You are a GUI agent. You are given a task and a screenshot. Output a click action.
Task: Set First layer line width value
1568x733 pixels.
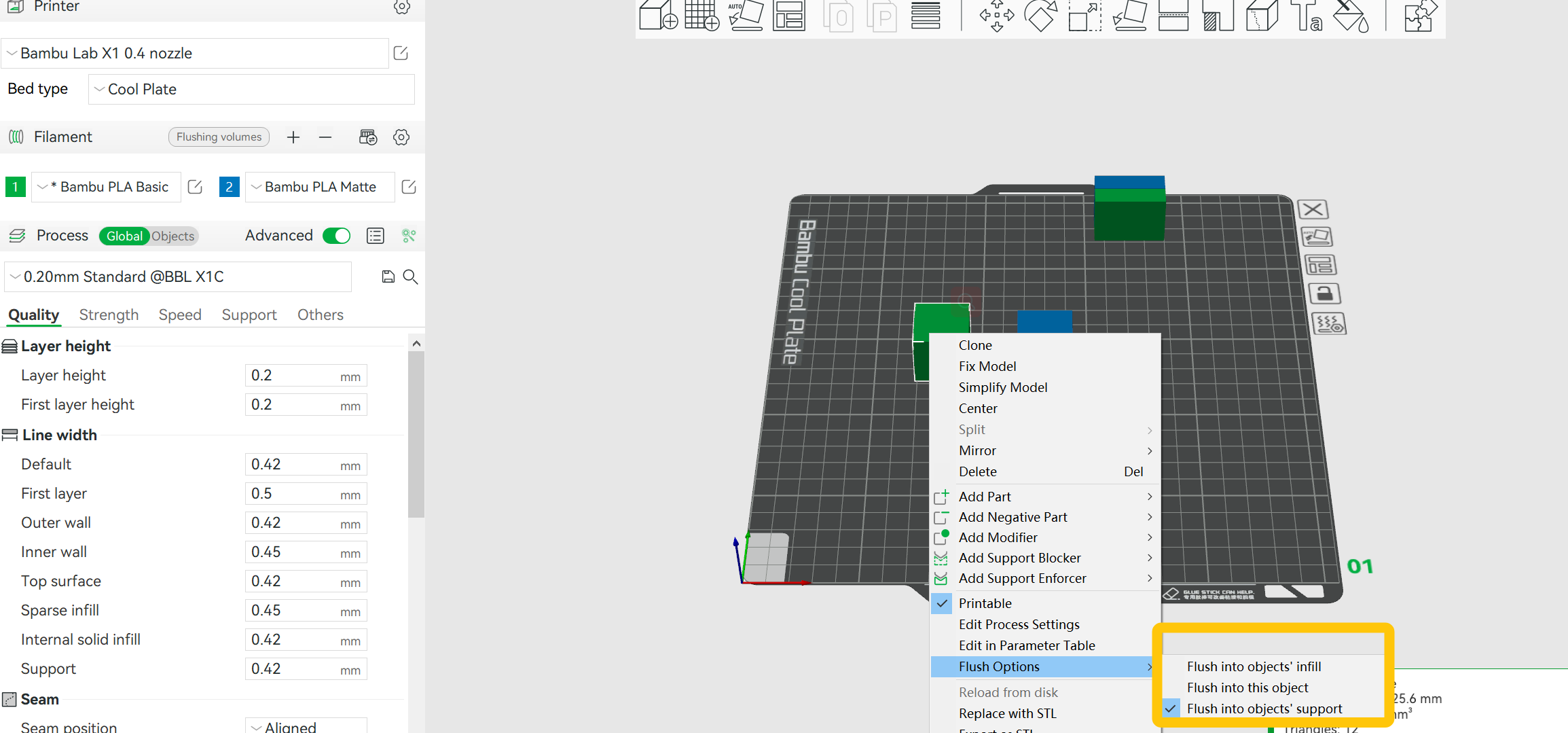[x=306, y=493]
